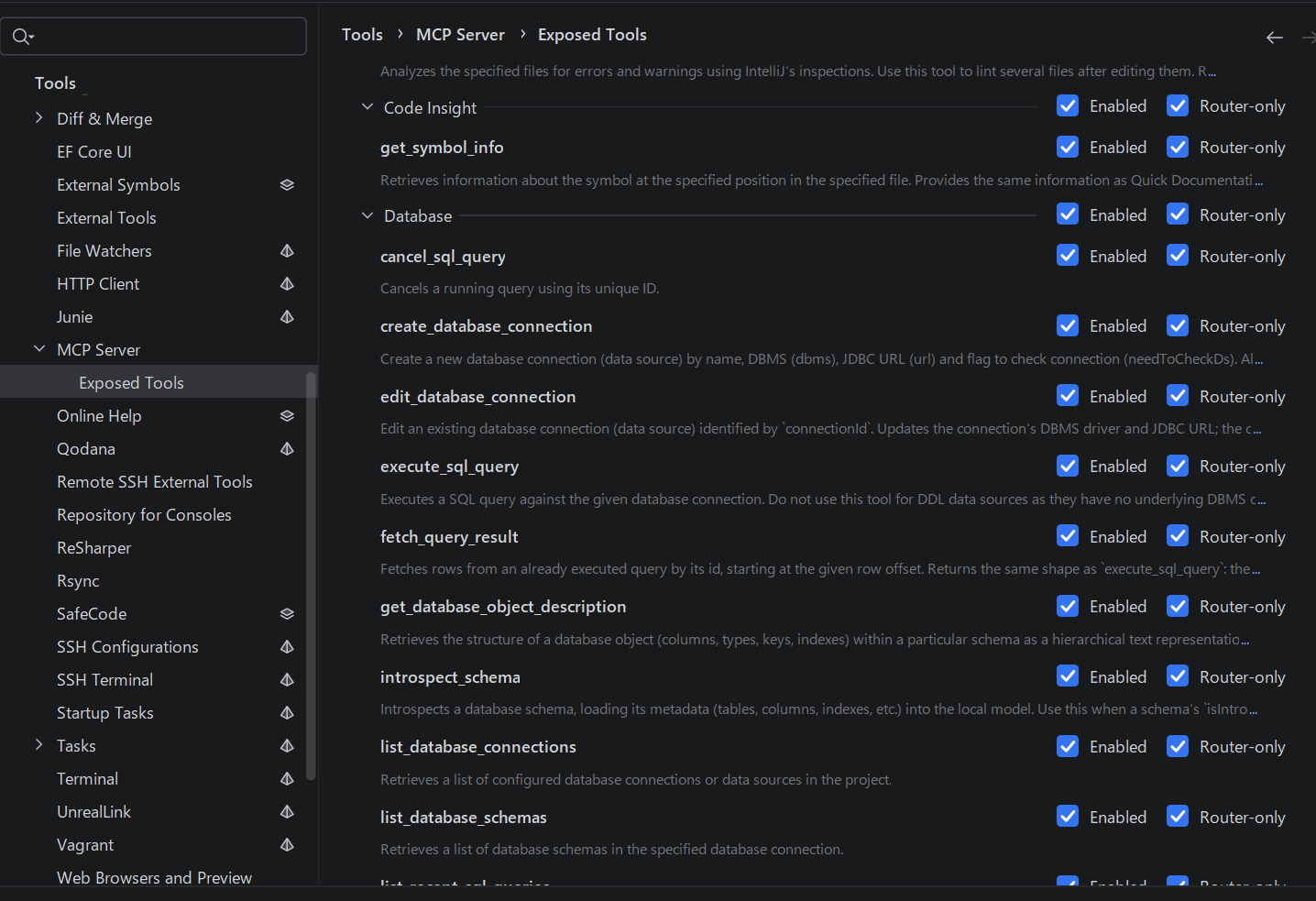The image size is (1316, 901).
Task: Click the project icon beside File Watchers
Action: pos(287,251)
